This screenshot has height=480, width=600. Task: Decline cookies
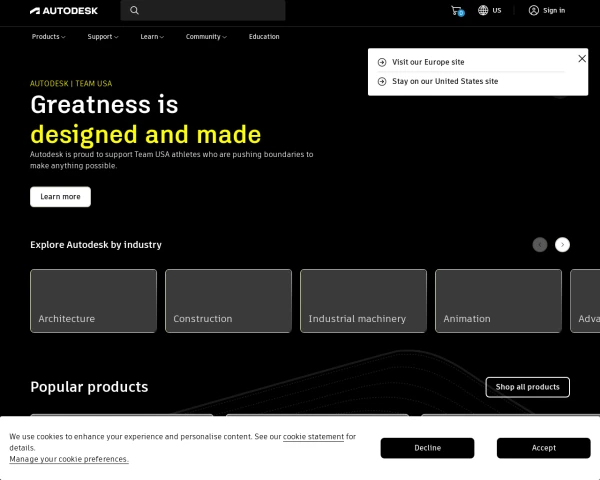427,448
